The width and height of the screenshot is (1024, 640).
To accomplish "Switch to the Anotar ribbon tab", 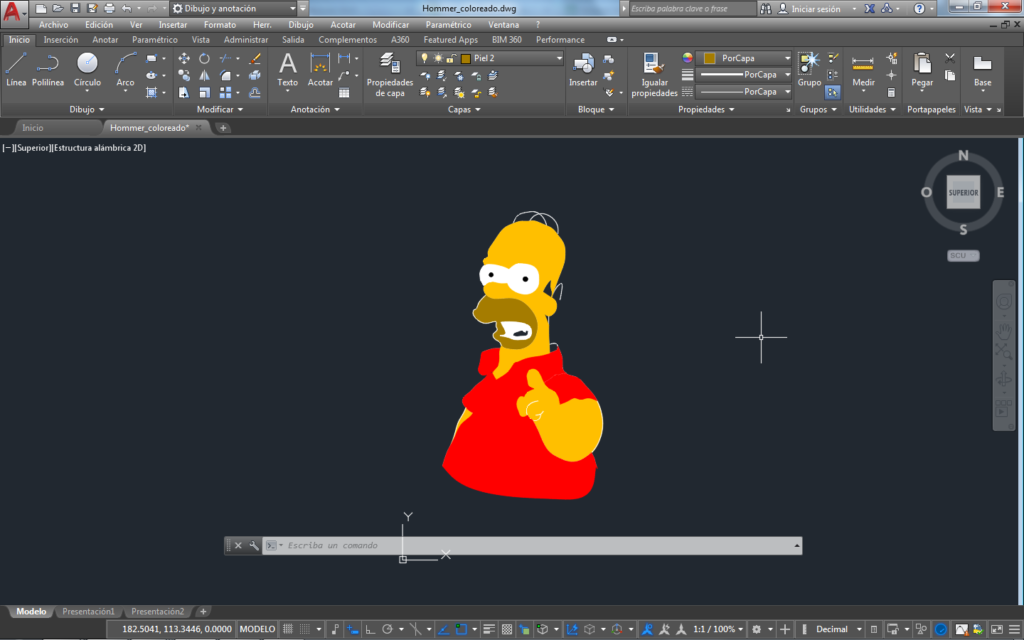I will pos(105,40).
